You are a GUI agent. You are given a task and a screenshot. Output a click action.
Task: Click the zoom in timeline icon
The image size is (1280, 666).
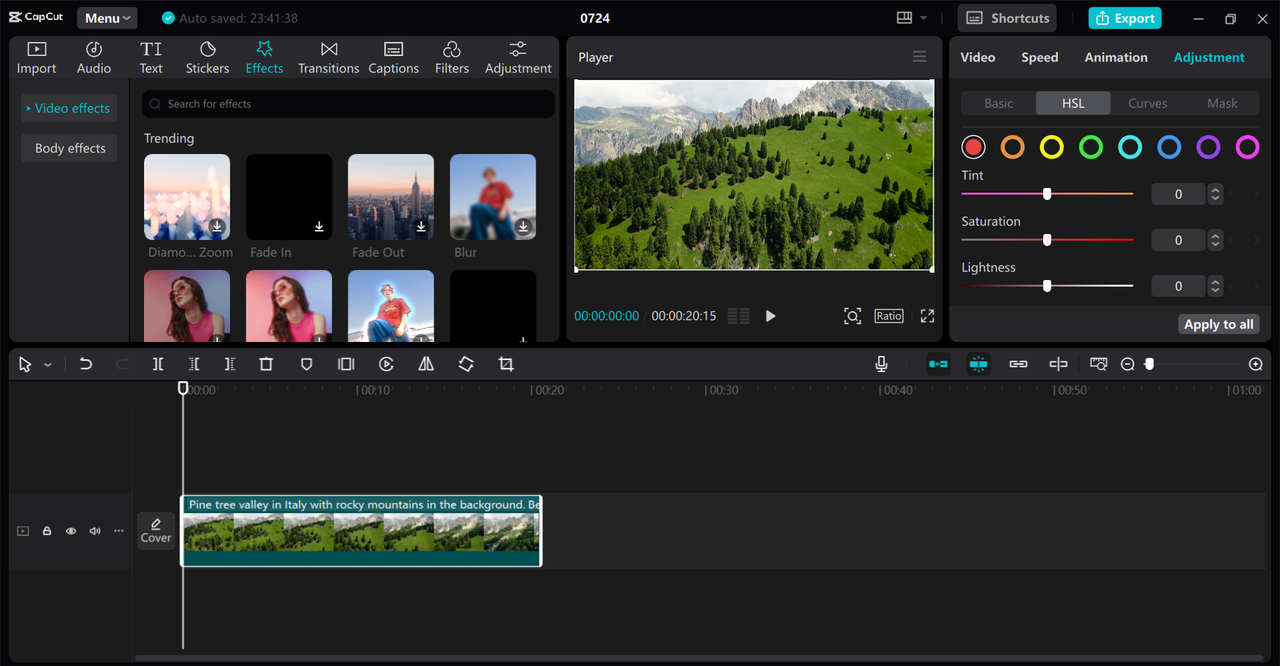pos(1256,364)
